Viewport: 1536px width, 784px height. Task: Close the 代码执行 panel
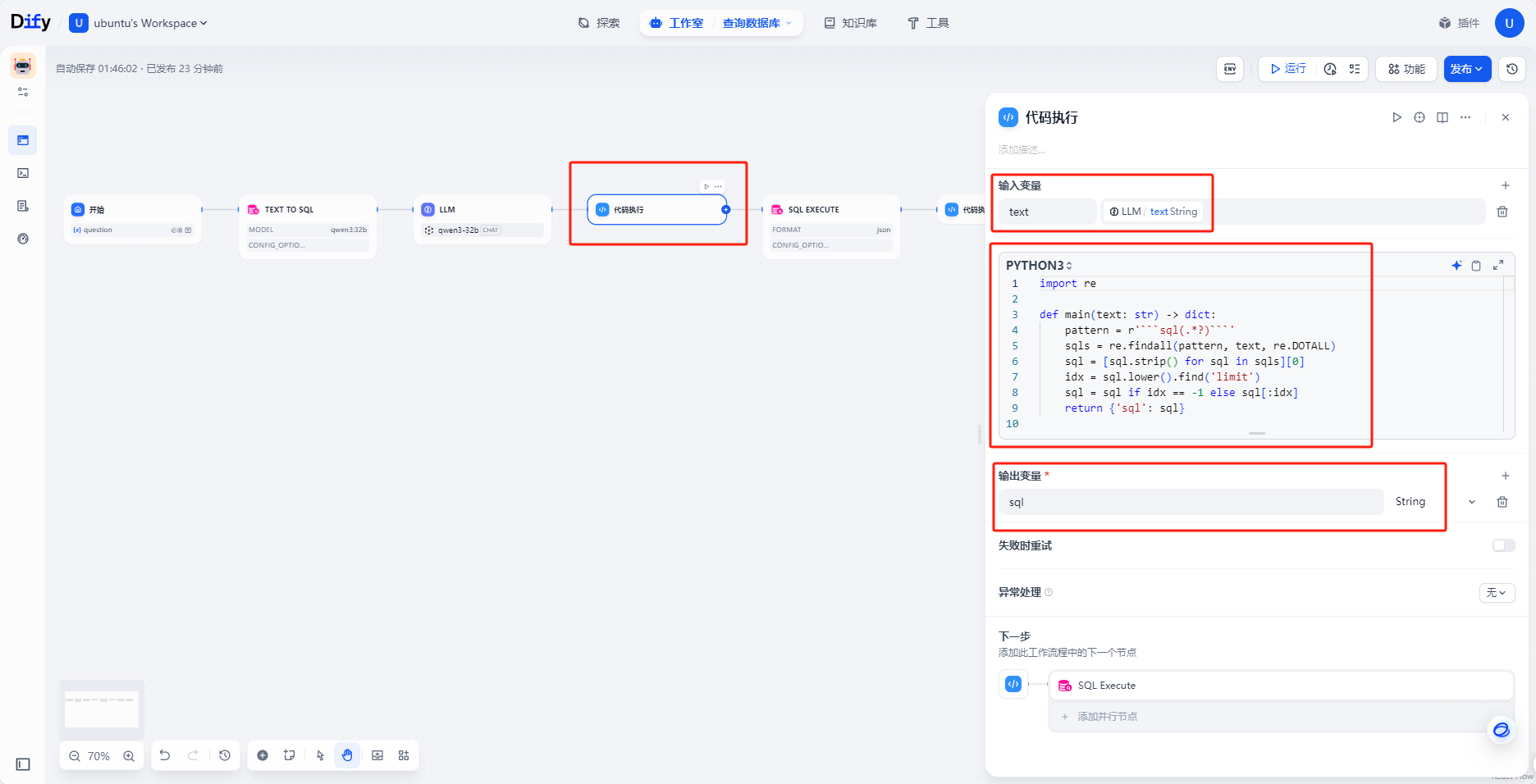[1506, 117]
